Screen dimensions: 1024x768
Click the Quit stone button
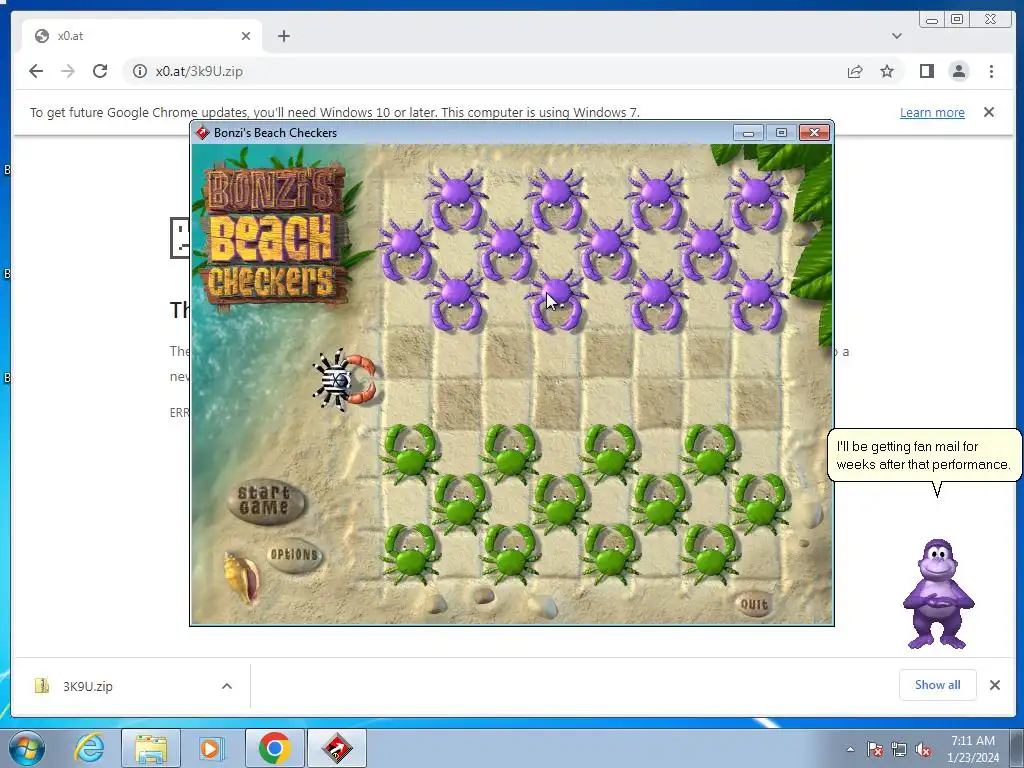click(x=754, y=604)
